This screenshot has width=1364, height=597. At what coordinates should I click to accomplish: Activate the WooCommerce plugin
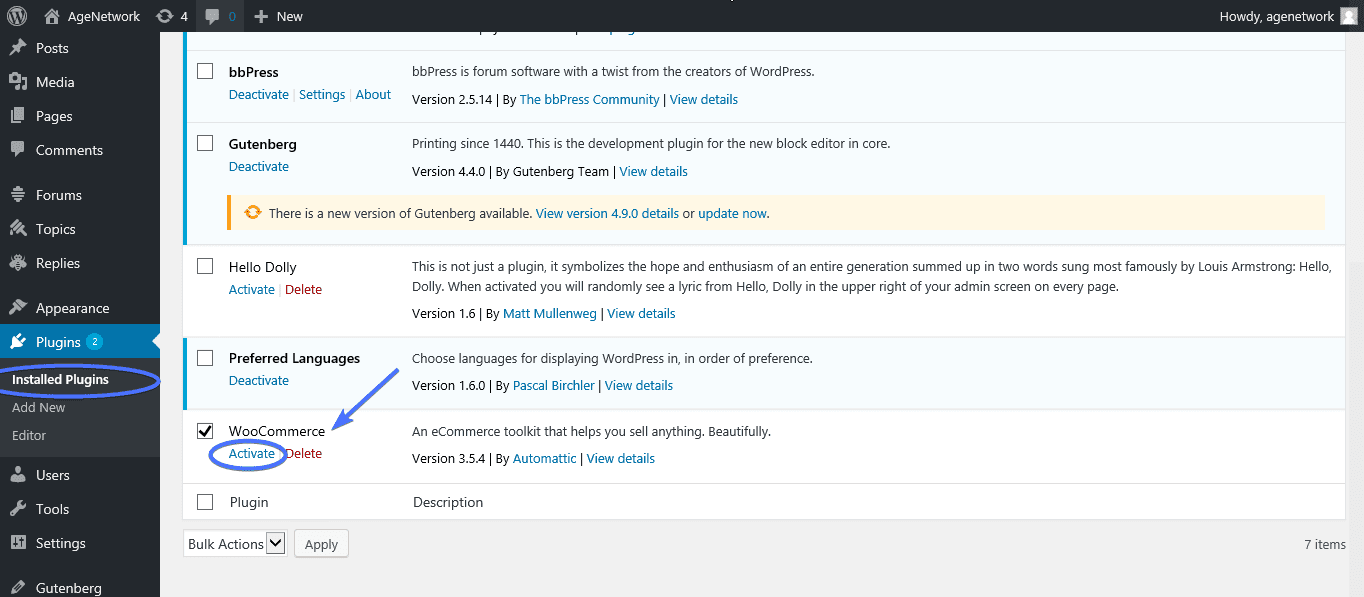(x=251, y=454)
